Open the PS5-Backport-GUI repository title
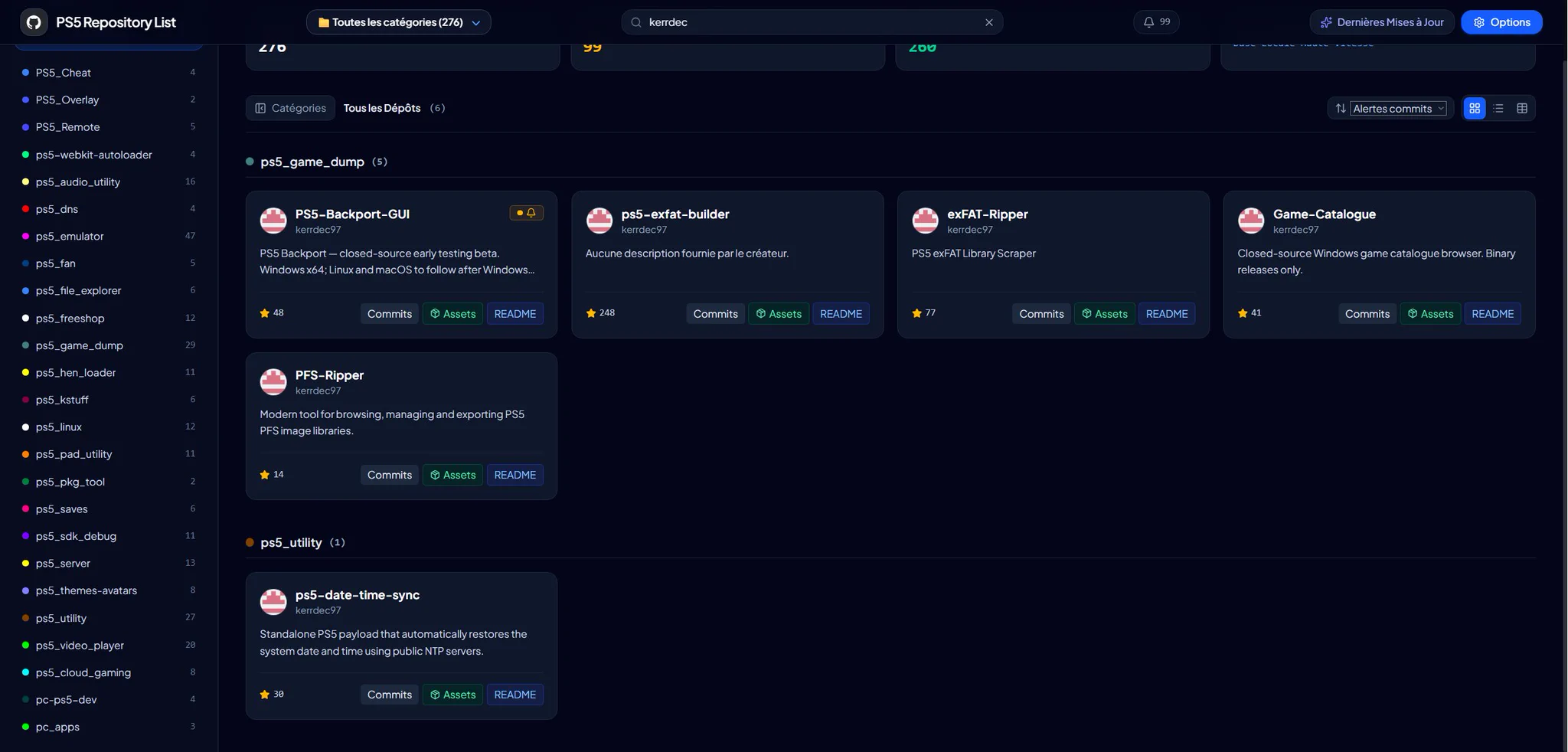The image size is (1568, 752). tap(352, 214)
